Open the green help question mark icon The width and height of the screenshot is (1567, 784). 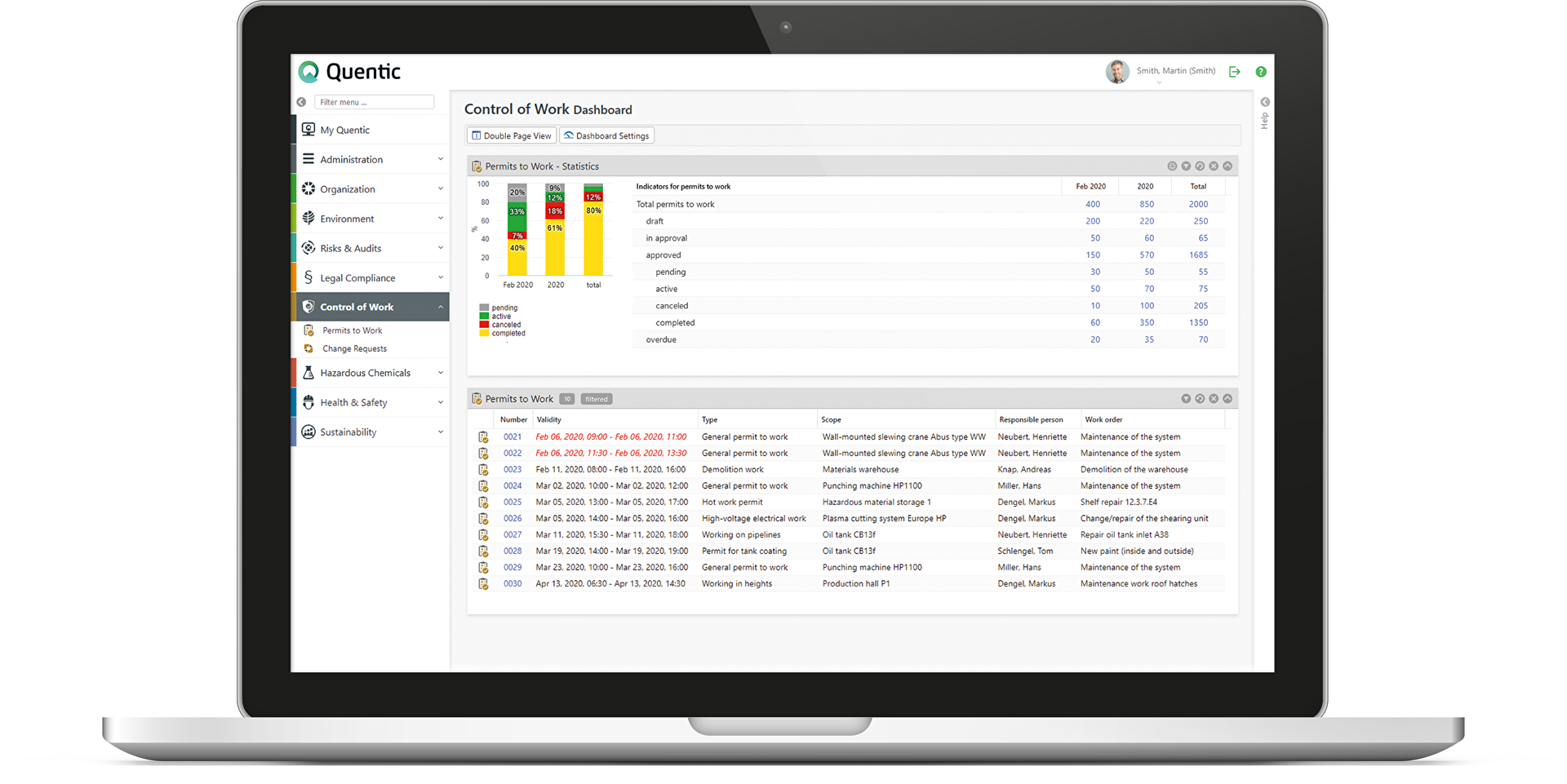point(1261,72)
